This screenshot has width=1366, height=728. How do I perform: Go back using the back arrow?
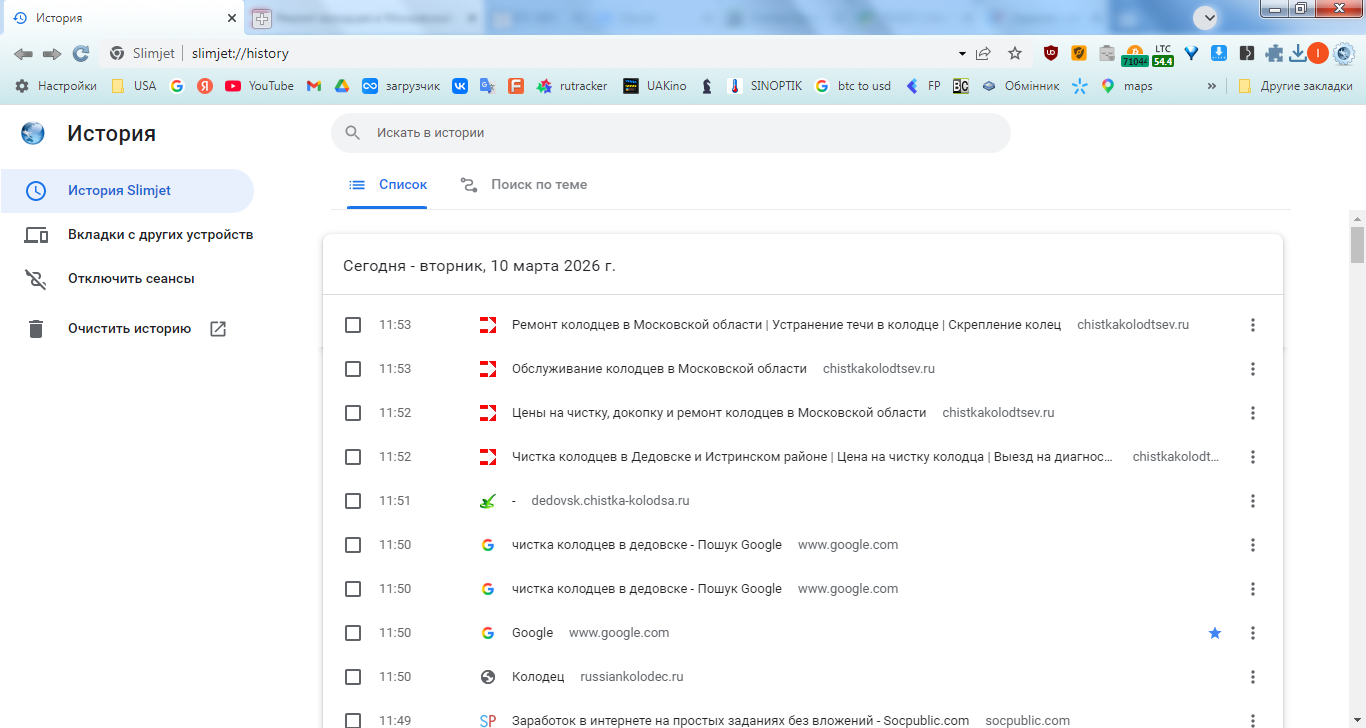23,54
